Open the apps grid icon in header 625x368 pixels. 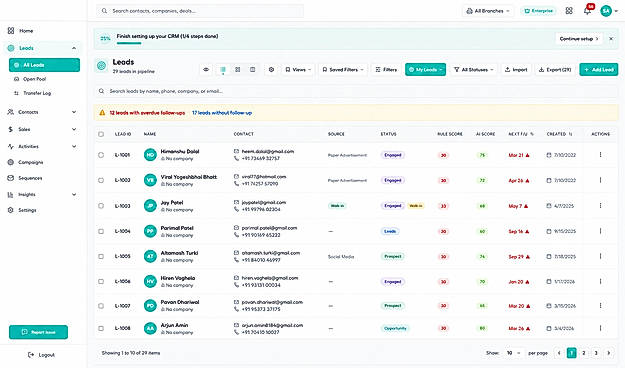569,11
